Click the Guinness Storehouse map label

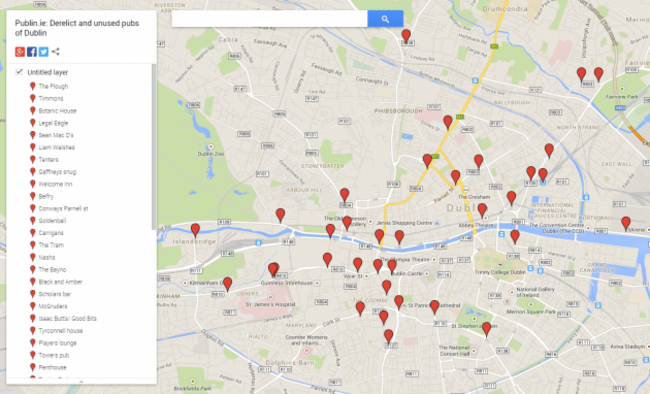(286, 283)
